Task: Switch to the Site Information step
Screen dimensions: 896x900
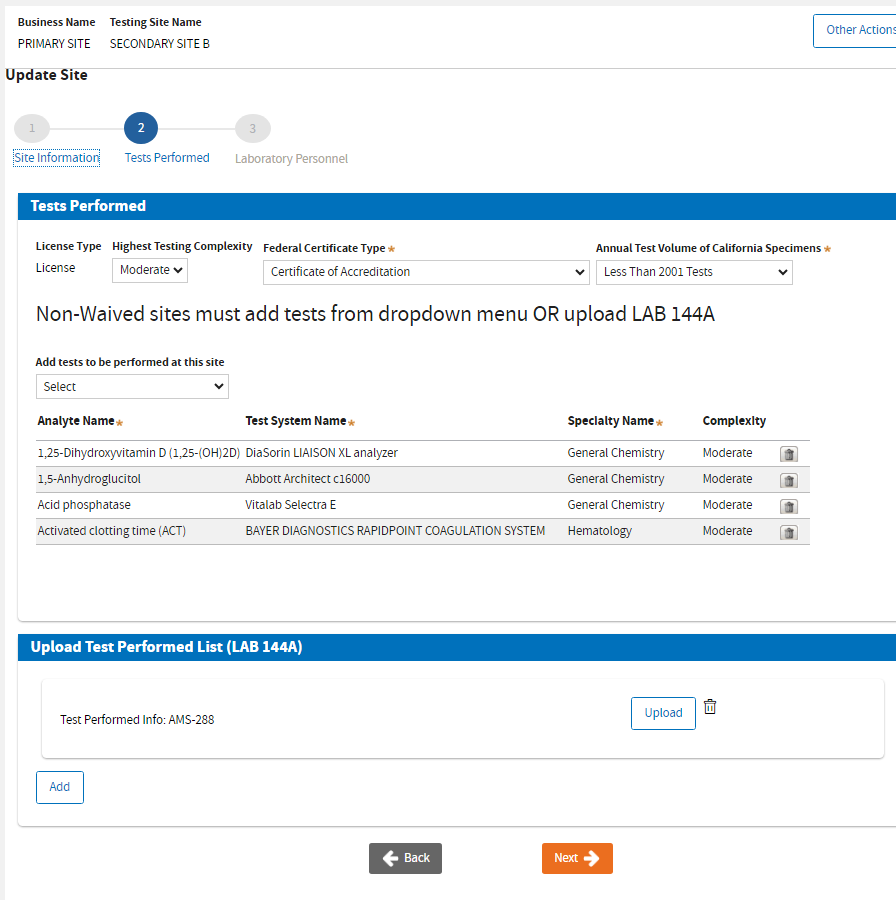Action: click(57, 158)
